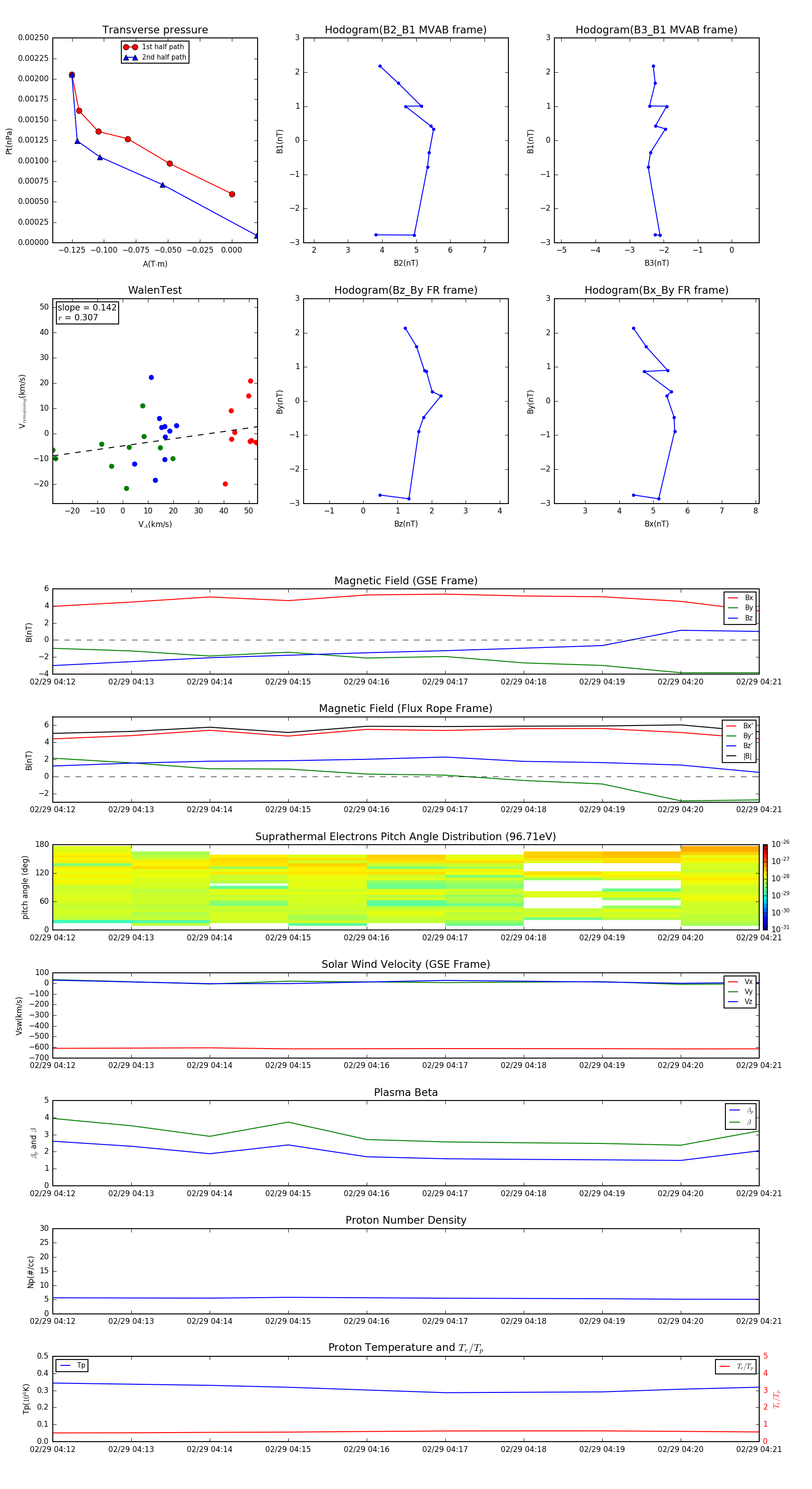Click the "Pt(nPa)" y-axis label
The image size is (812, 1489).
[9, 140]
